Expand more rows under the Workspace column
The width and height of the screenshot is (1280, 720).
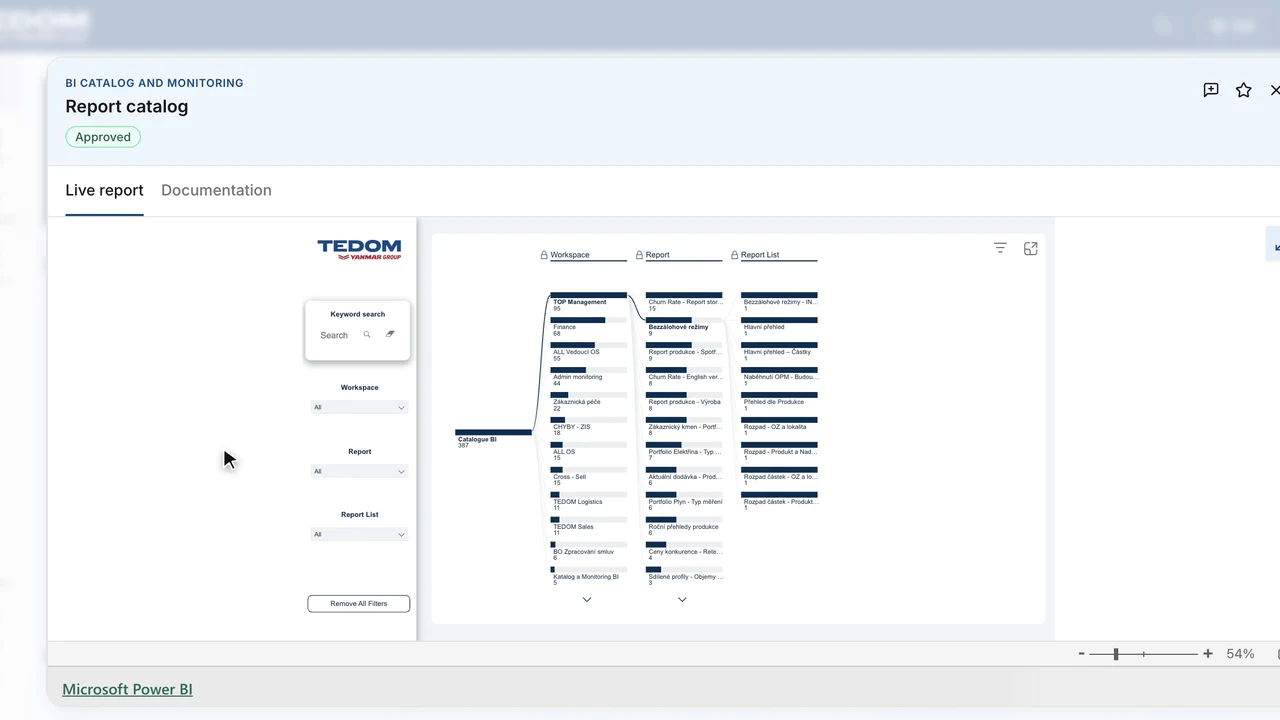[587, 600]
